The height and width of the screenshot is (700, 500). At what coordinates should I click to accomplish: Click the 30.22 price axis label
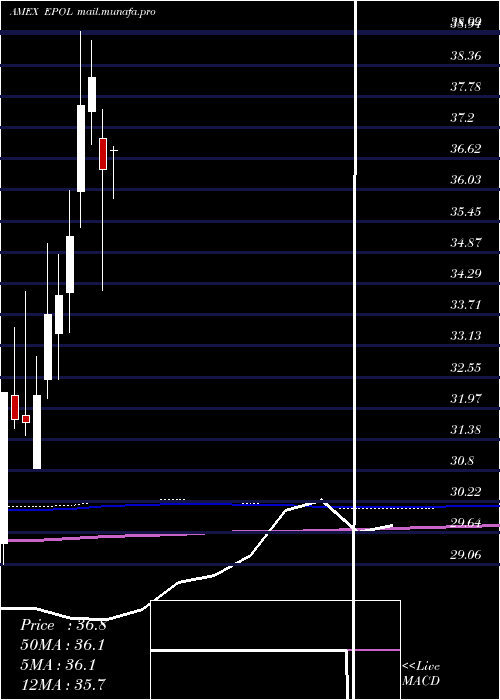tap(466, 492)
